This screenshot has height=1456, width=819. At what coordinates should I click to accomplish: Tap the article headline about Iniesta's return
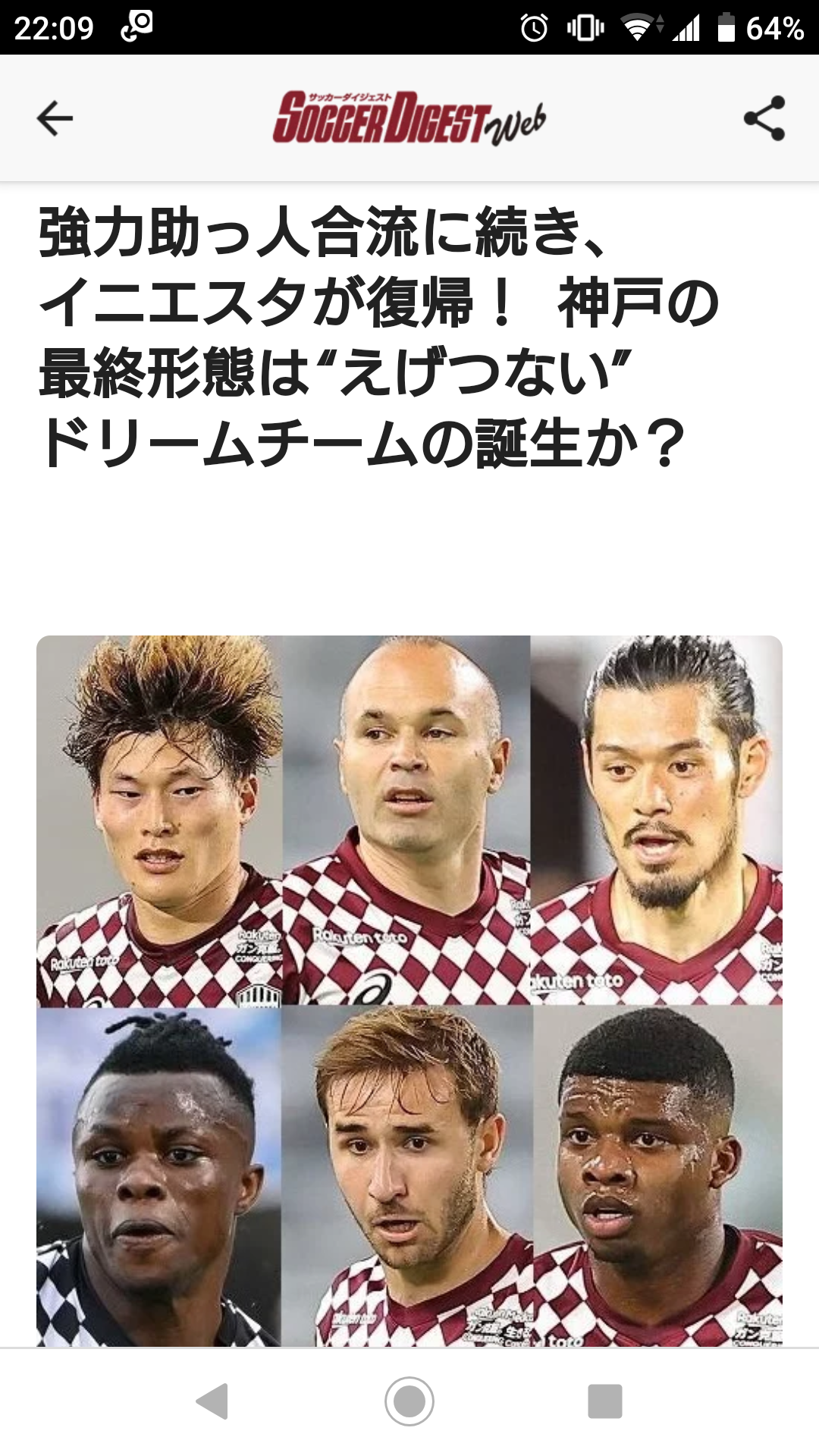(x=379, y=337)
